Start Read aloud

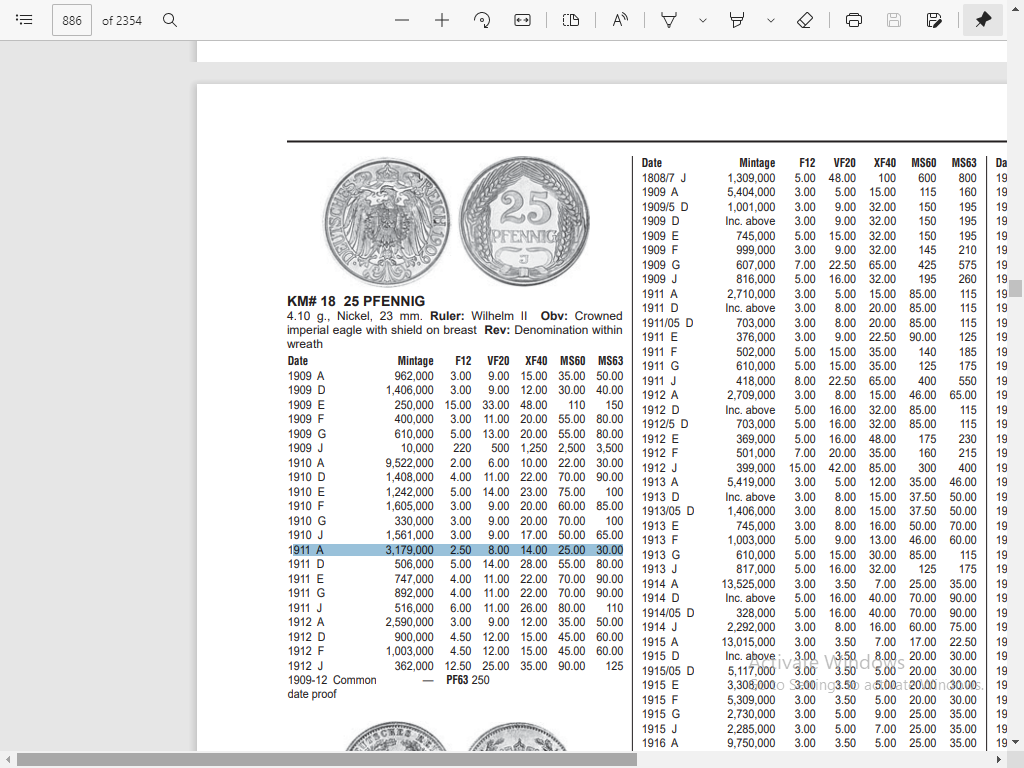coord(620,20)
